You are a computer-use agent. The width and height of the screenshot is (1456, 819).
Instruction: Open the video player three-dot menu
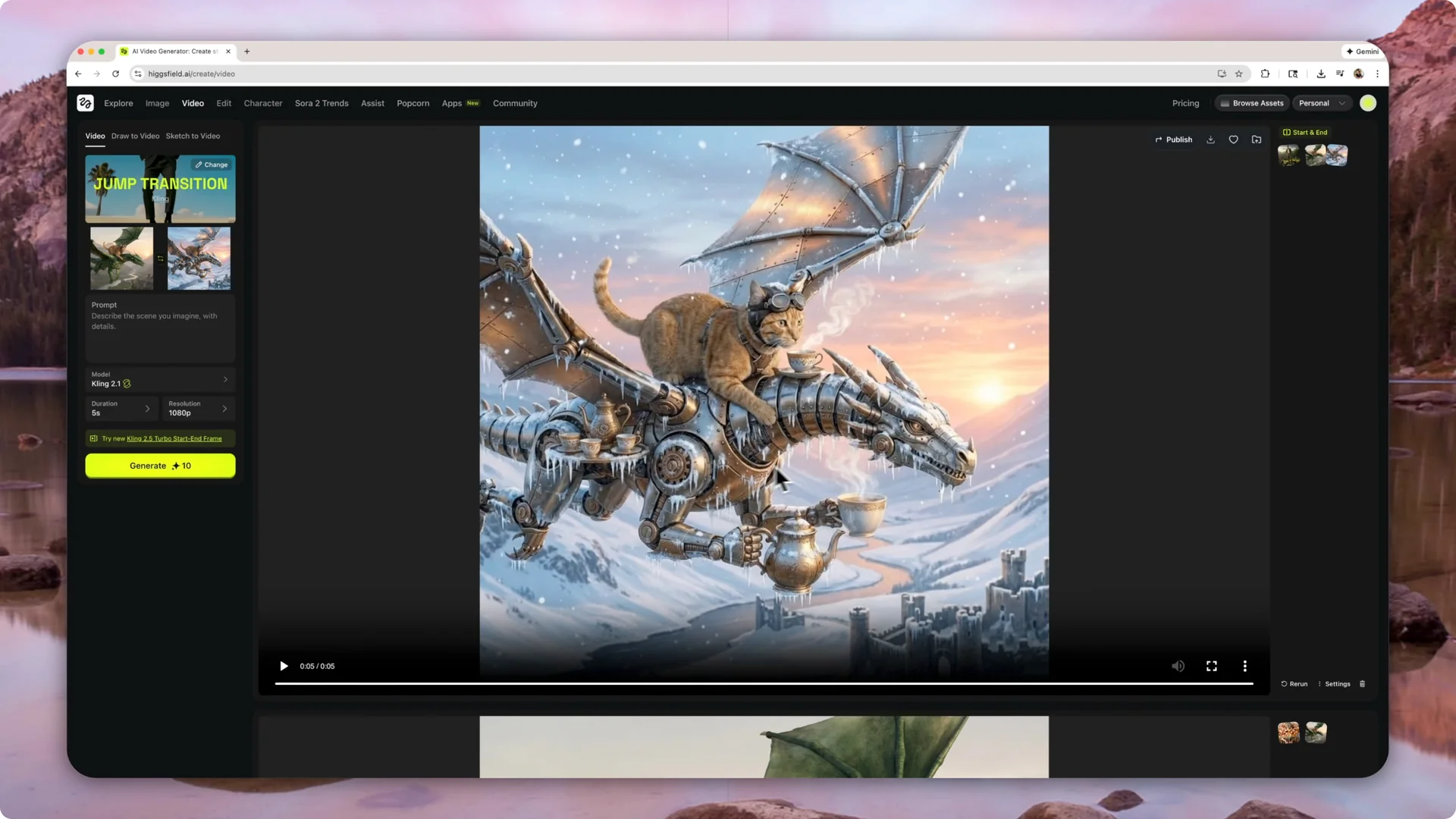coord(1244,666)
